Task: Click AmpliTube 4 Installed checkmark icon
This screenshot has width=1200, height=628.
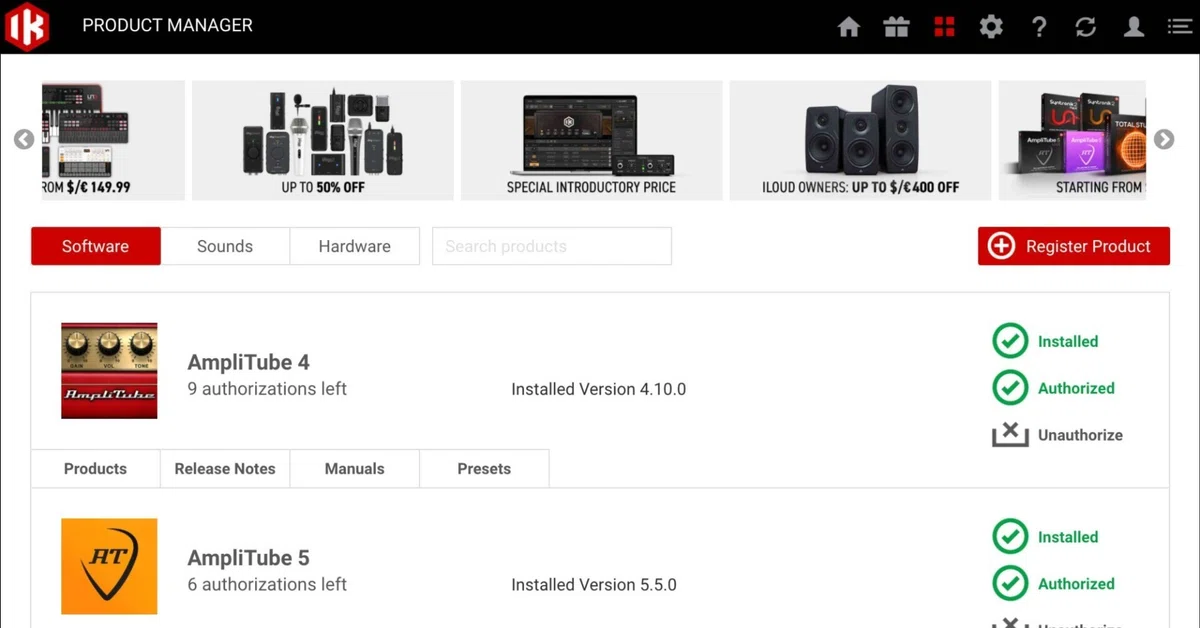Action: tap(1010, 341)
